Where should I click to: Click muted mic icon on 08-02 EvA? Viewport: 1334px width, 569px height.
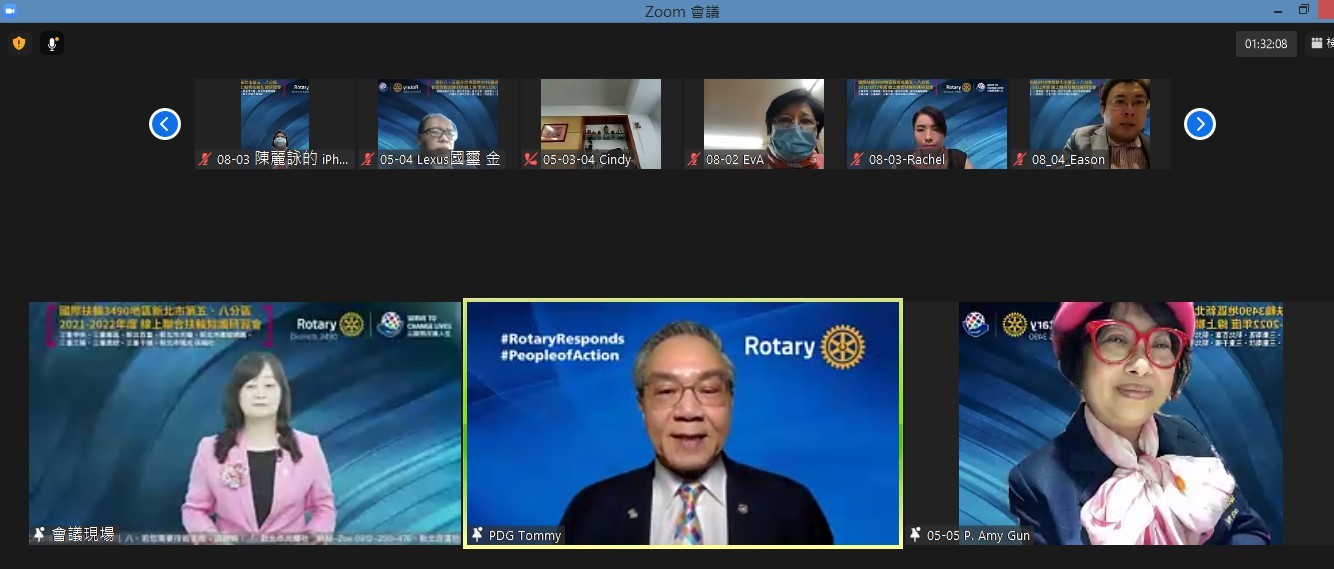[695, 159]
